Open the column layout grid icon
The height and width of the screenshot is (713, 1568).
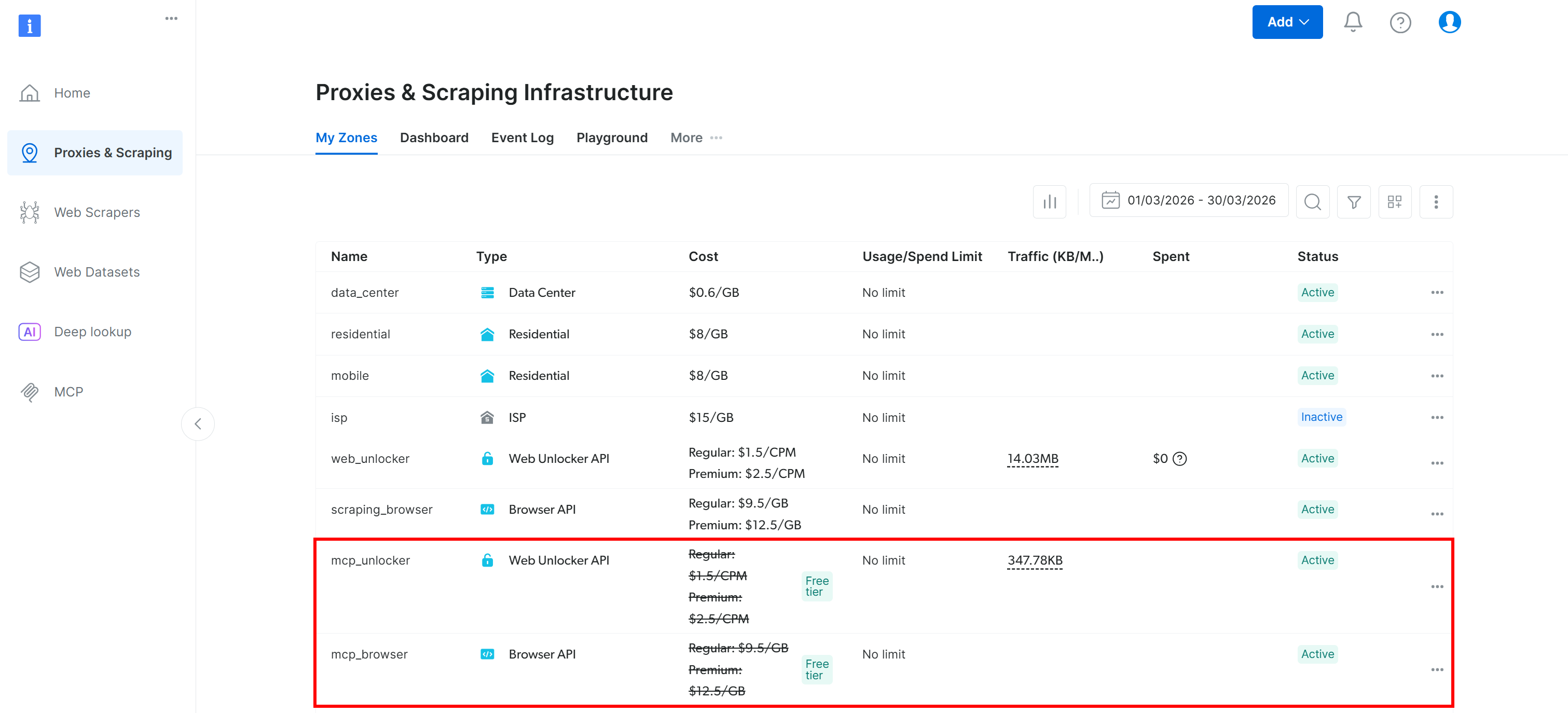point(1395,201)
